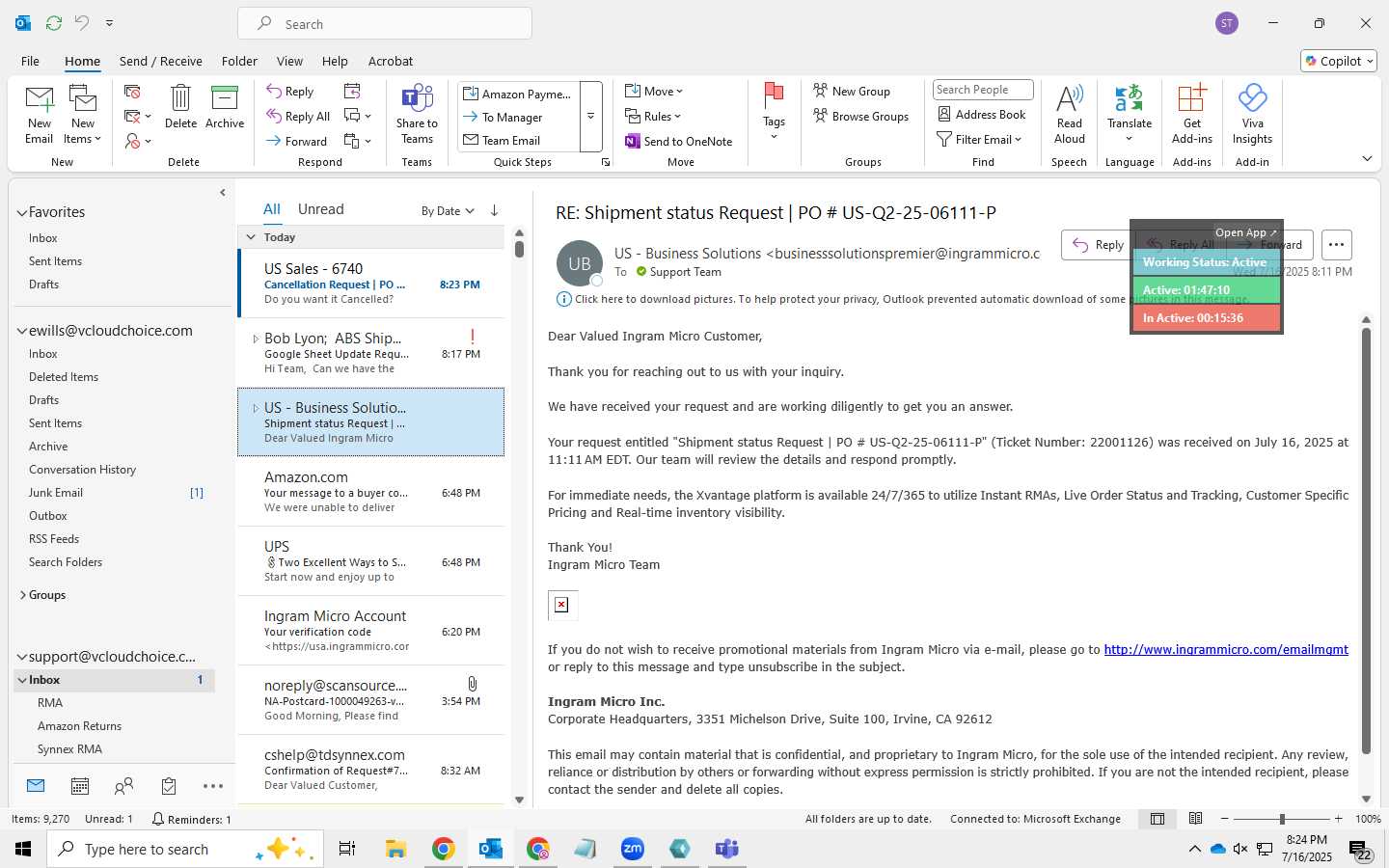Click New Group in Groups section
1389x868 pixels.
852,92
